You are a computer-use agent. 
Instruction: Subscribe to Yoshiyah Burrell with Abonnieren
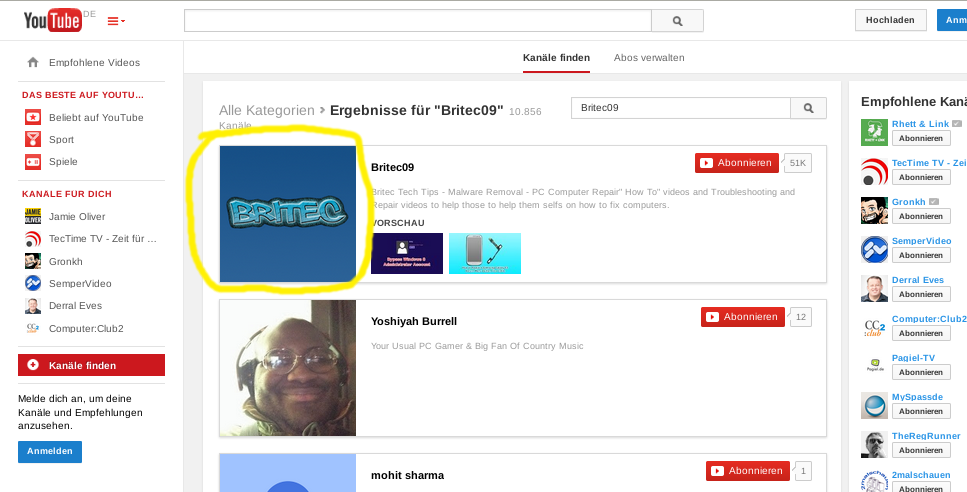743,317
